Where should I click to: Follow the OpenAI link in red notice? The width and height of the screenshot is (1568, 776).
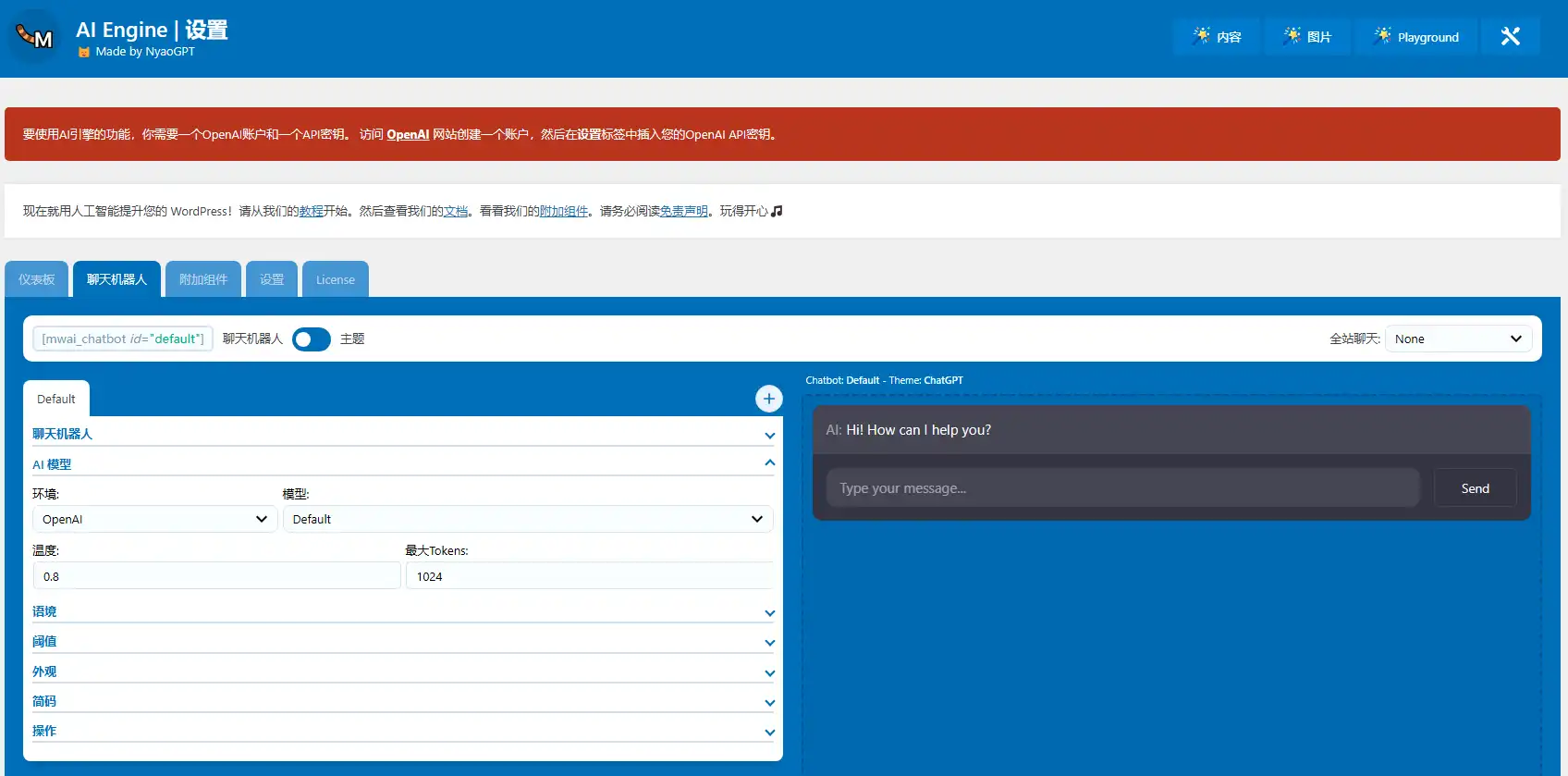[408, 134]
